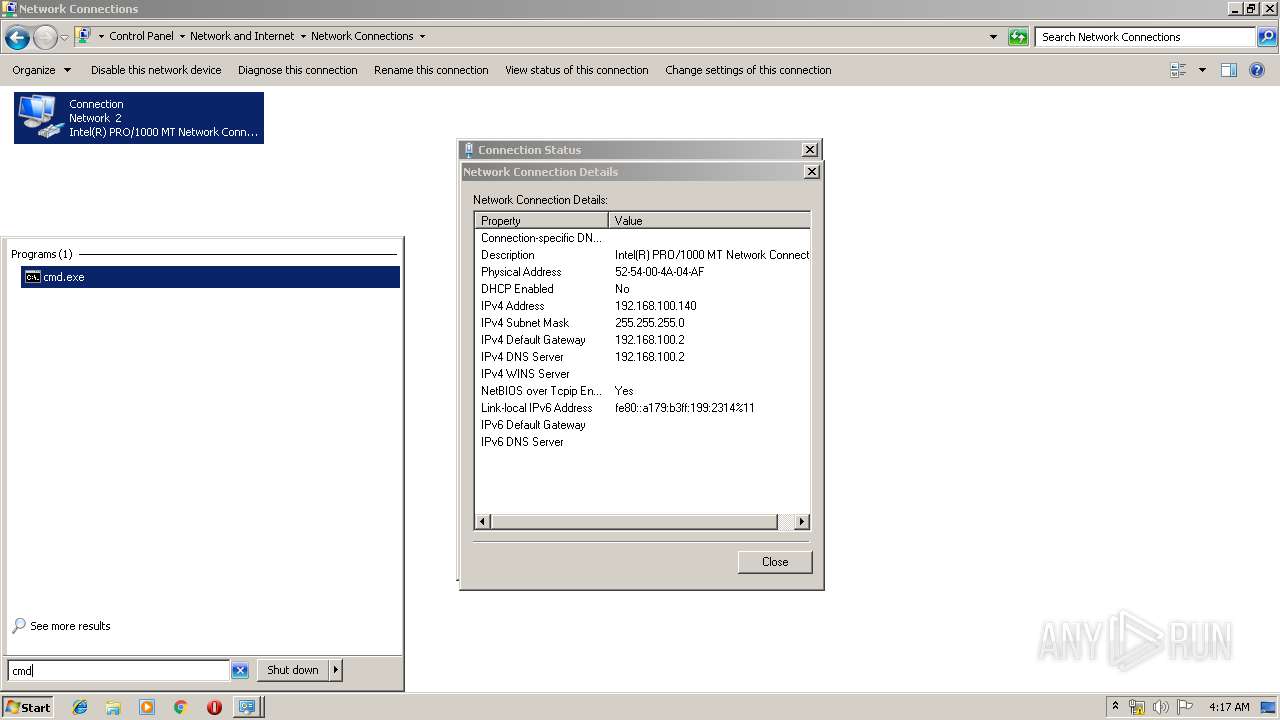Click the Show desktop button

coord(1270,707)
